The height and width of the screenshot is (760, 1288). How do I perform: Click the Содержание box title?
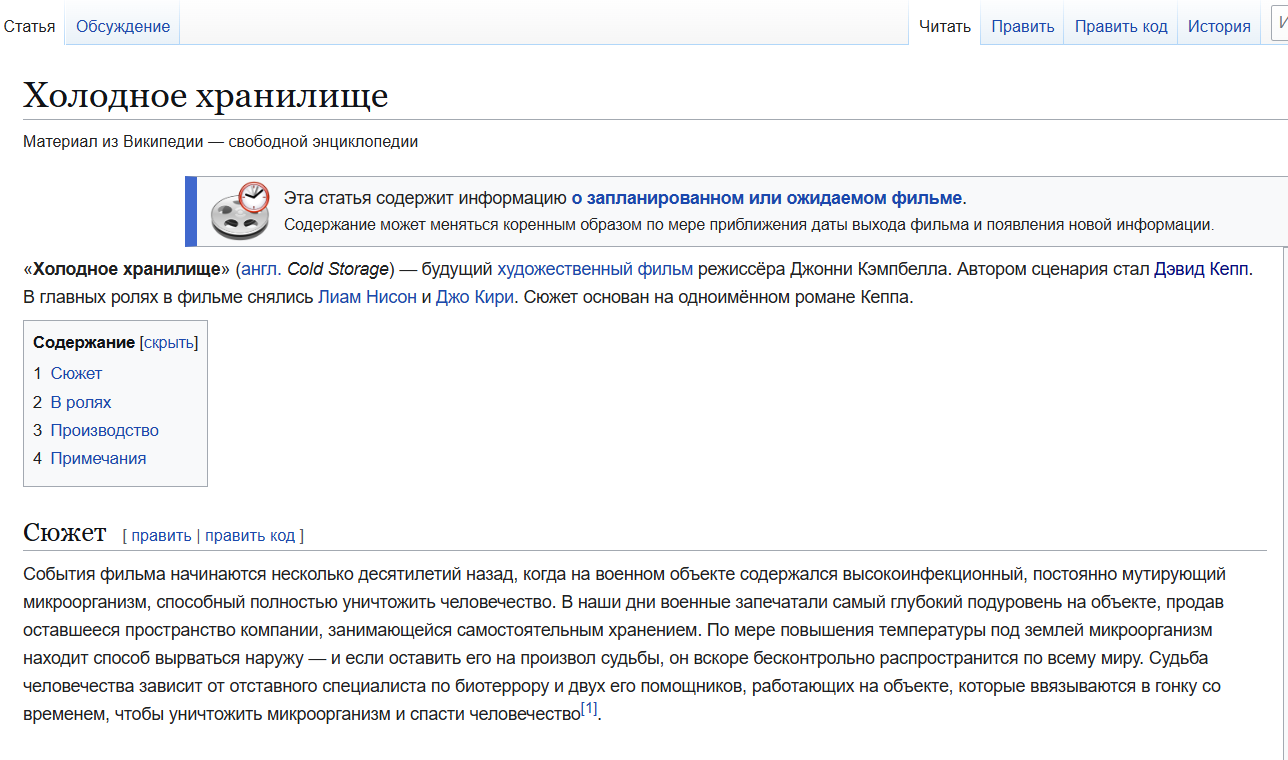click(84, 343)
